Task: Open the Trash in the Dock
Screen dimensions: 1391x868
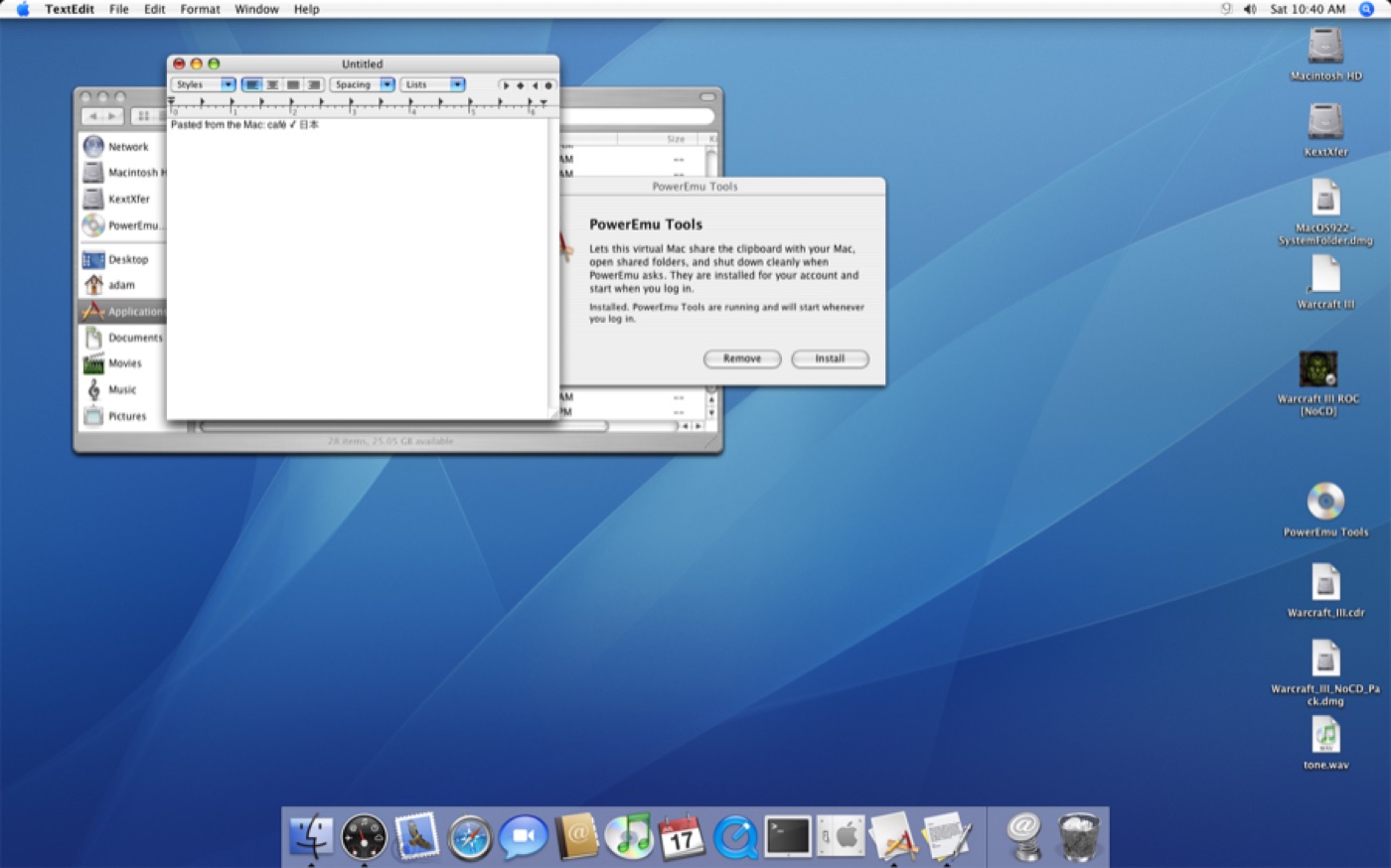Action: pyautogui.click(x=1078, y=836)
